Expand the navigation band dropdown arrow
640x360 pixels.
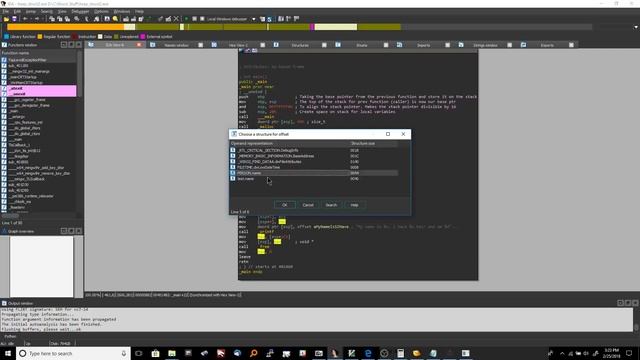click(x=636, y=27)
